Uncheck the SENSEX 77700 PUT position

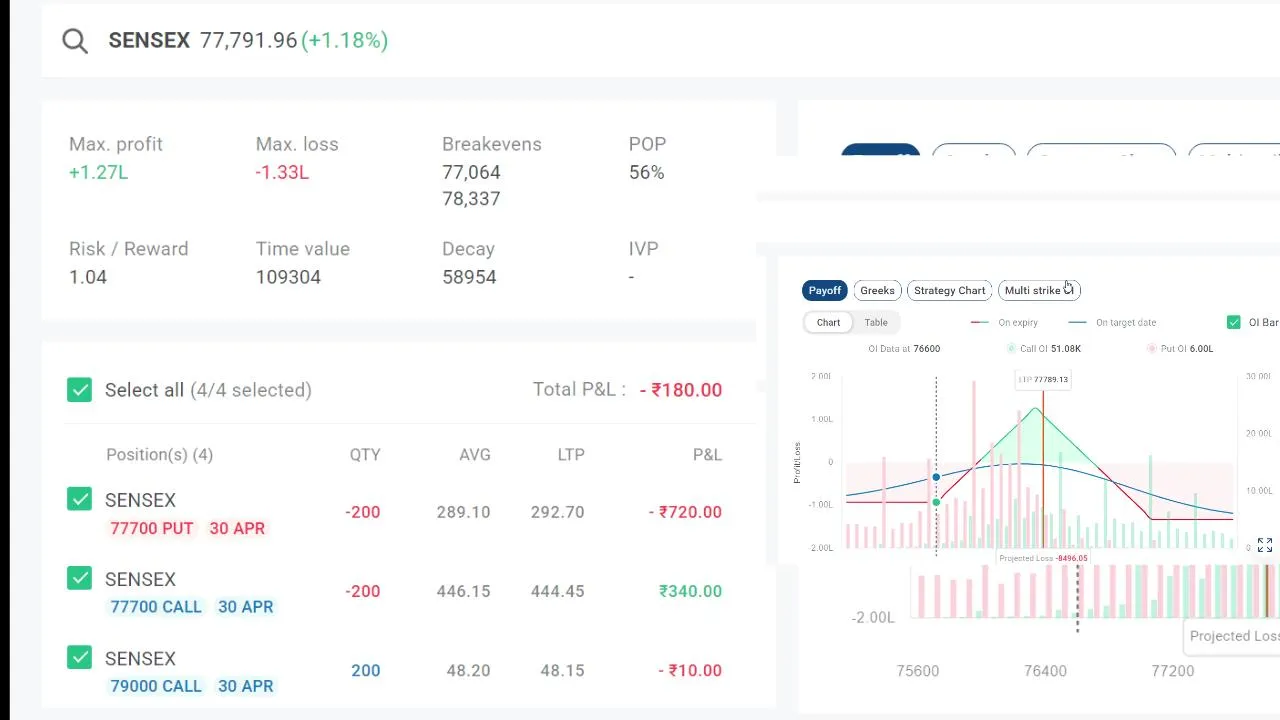[x=79, y=498]
